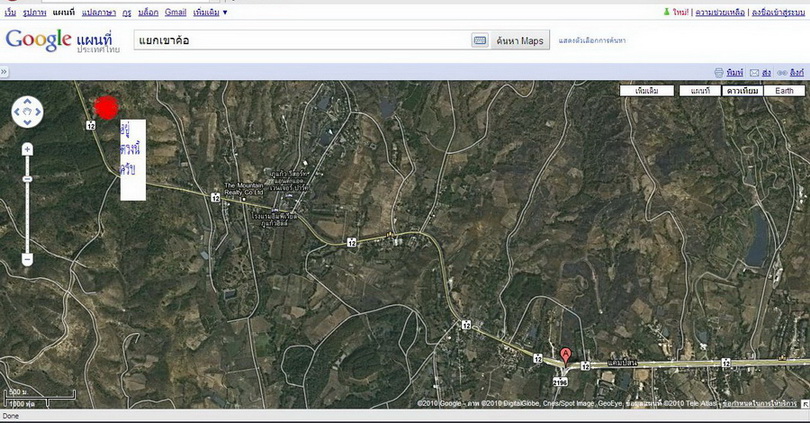Click the zoom slider handle
This screenshot has height=423, width=810.
27,179
